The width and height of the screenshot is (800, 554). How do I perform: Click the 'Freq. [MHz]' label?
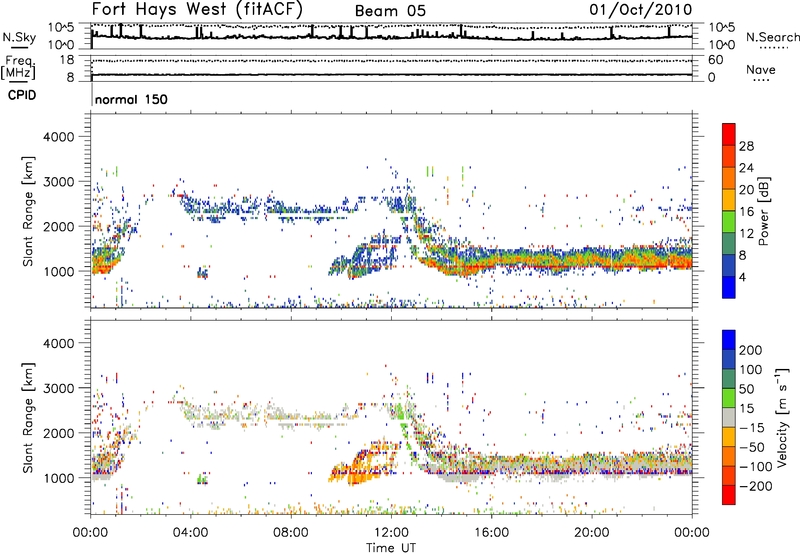(x=19, y=67)
